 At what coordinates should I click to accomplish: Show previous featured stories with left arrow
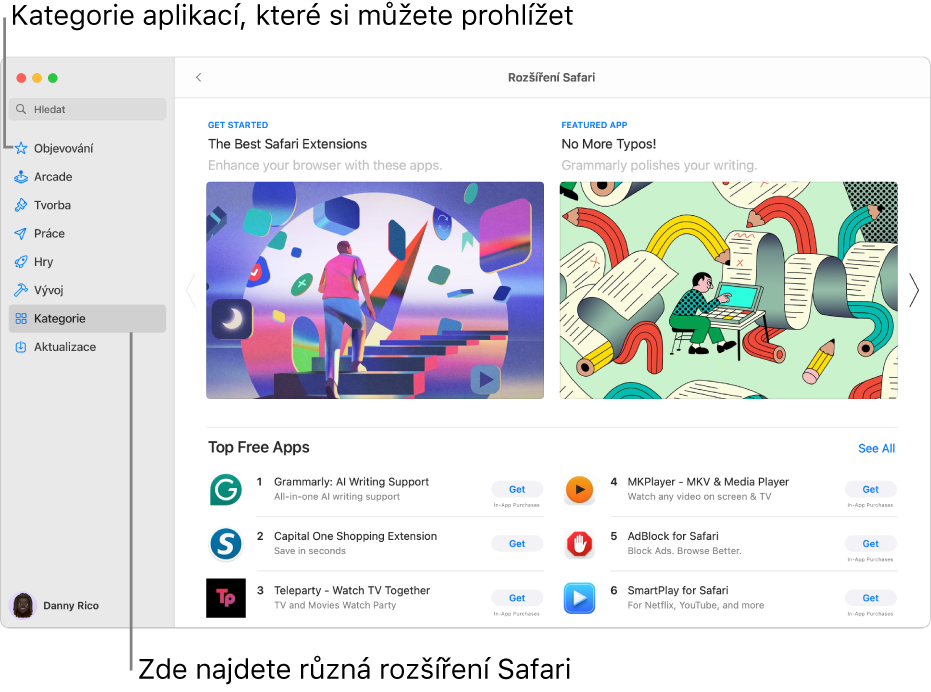click(190, 290)
